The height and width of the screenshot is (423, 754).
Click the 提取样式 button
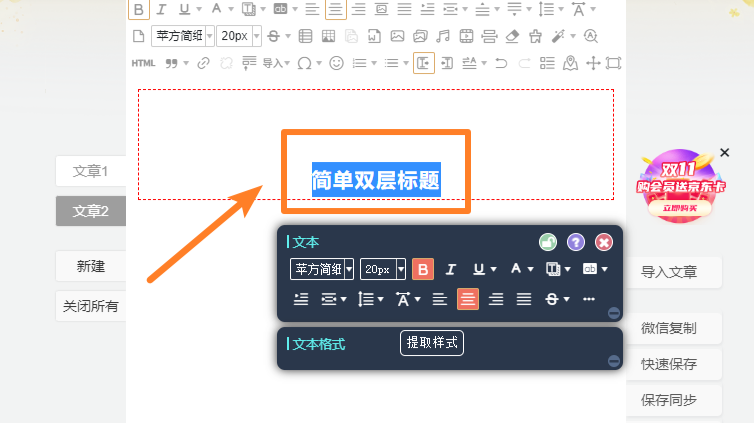[x=432, y=343]
